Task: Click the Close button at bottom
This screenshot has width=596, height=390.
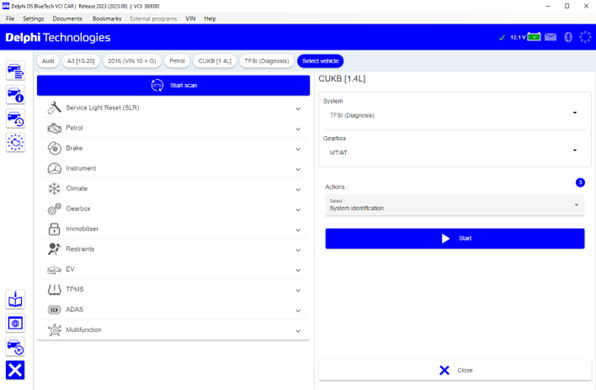Action: 455,370
